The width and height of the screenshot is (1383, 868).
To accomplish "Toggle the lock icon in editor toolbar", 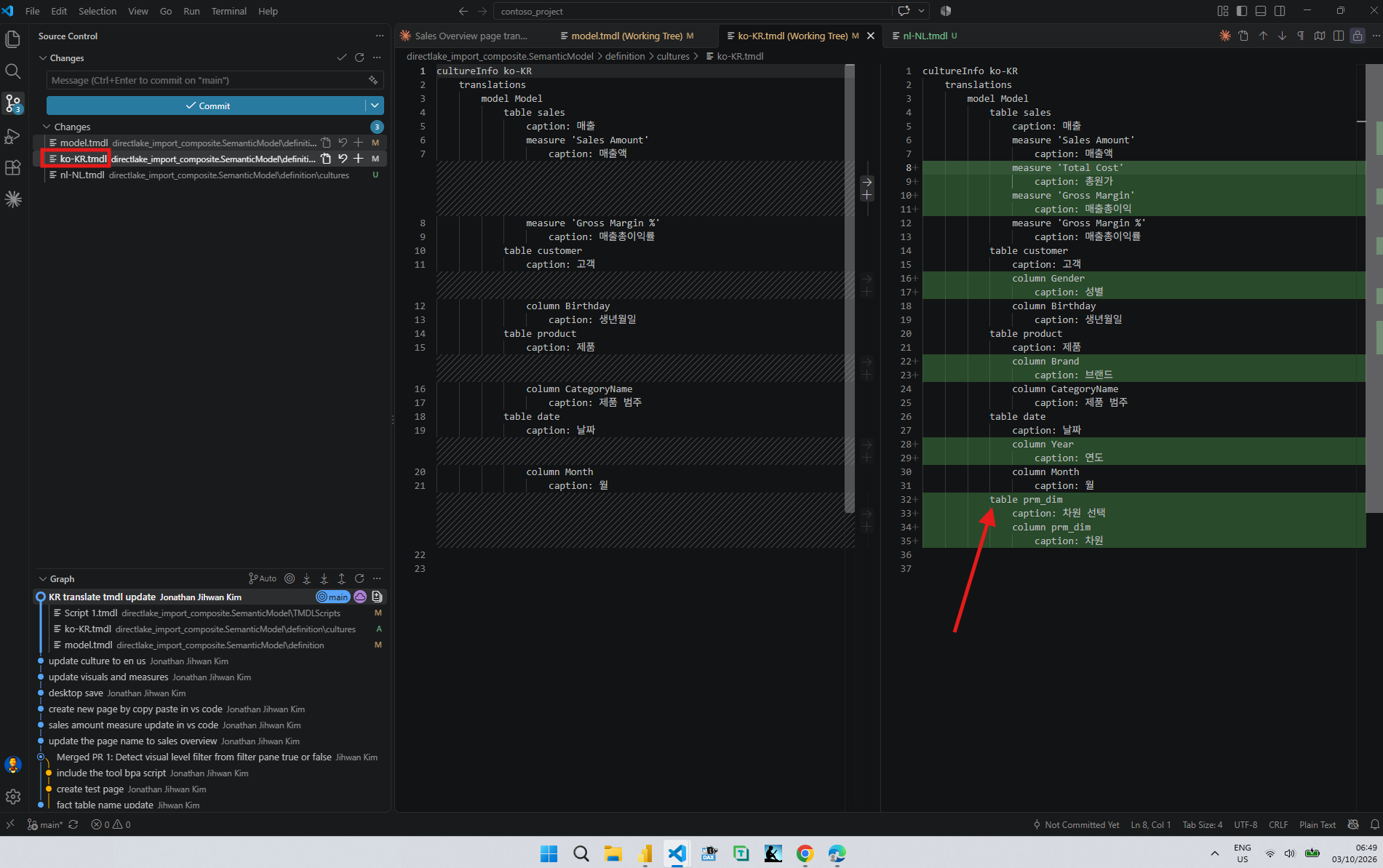I will pyautogui.click(x=1358, y=36).
